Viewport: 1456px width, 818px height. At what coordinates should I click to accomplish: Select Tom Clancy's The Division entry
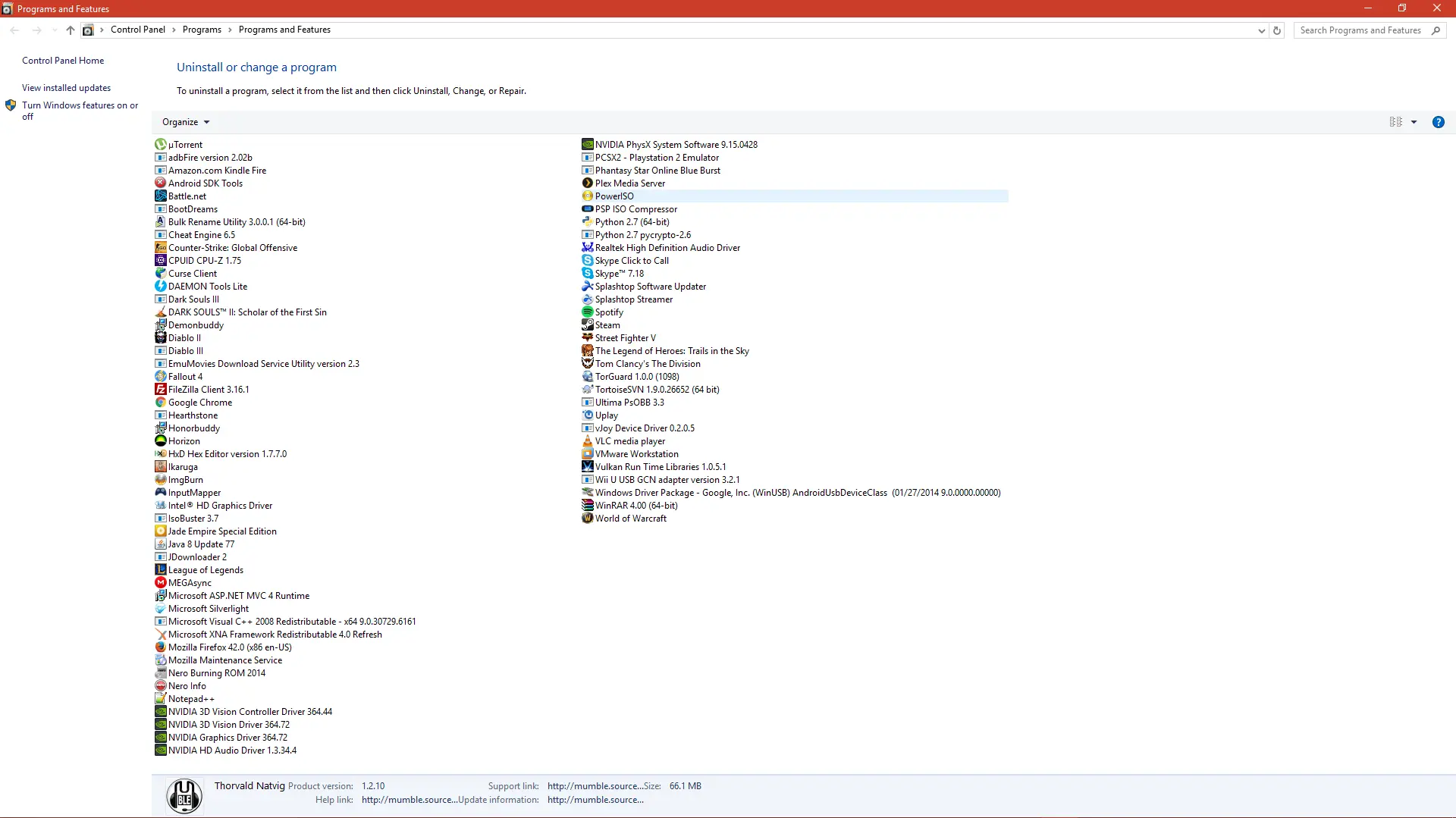641,363
